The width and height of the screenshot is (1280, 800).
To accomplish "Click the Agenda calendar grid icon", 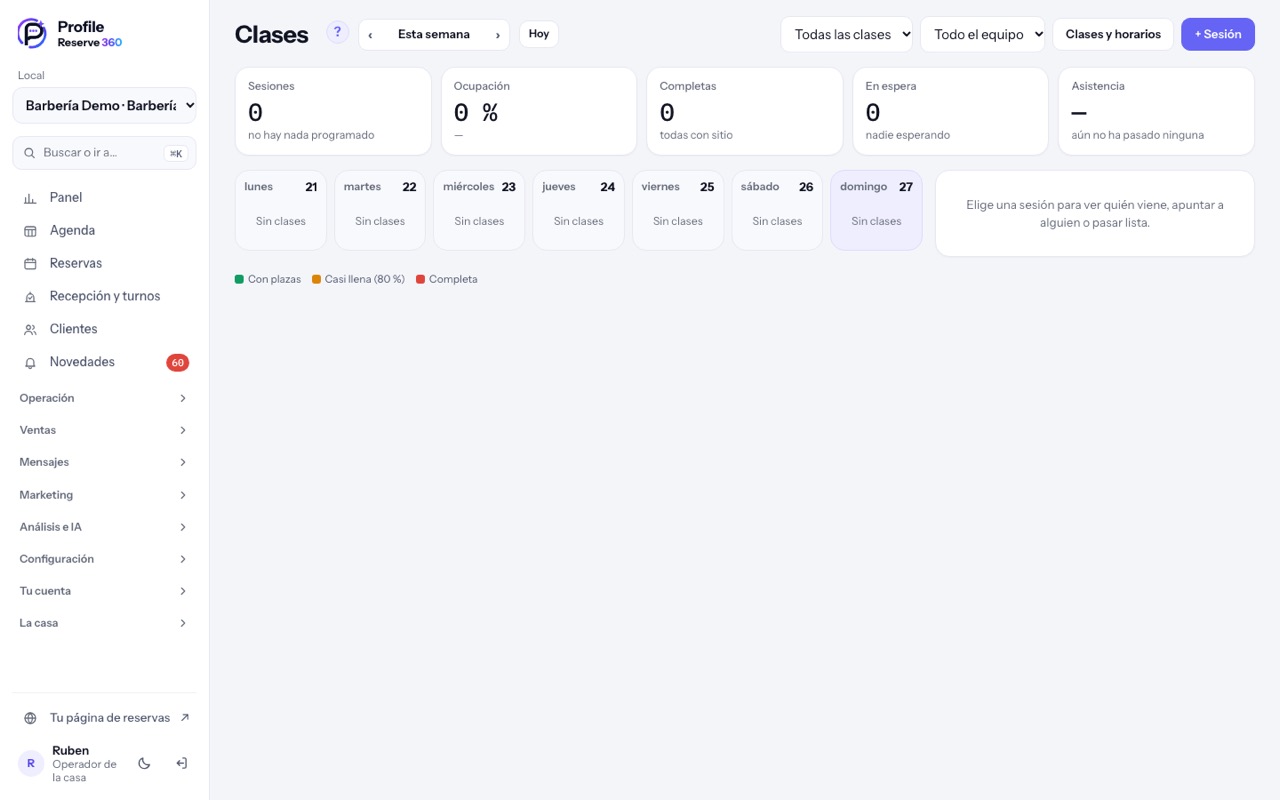I will point(30,231).
